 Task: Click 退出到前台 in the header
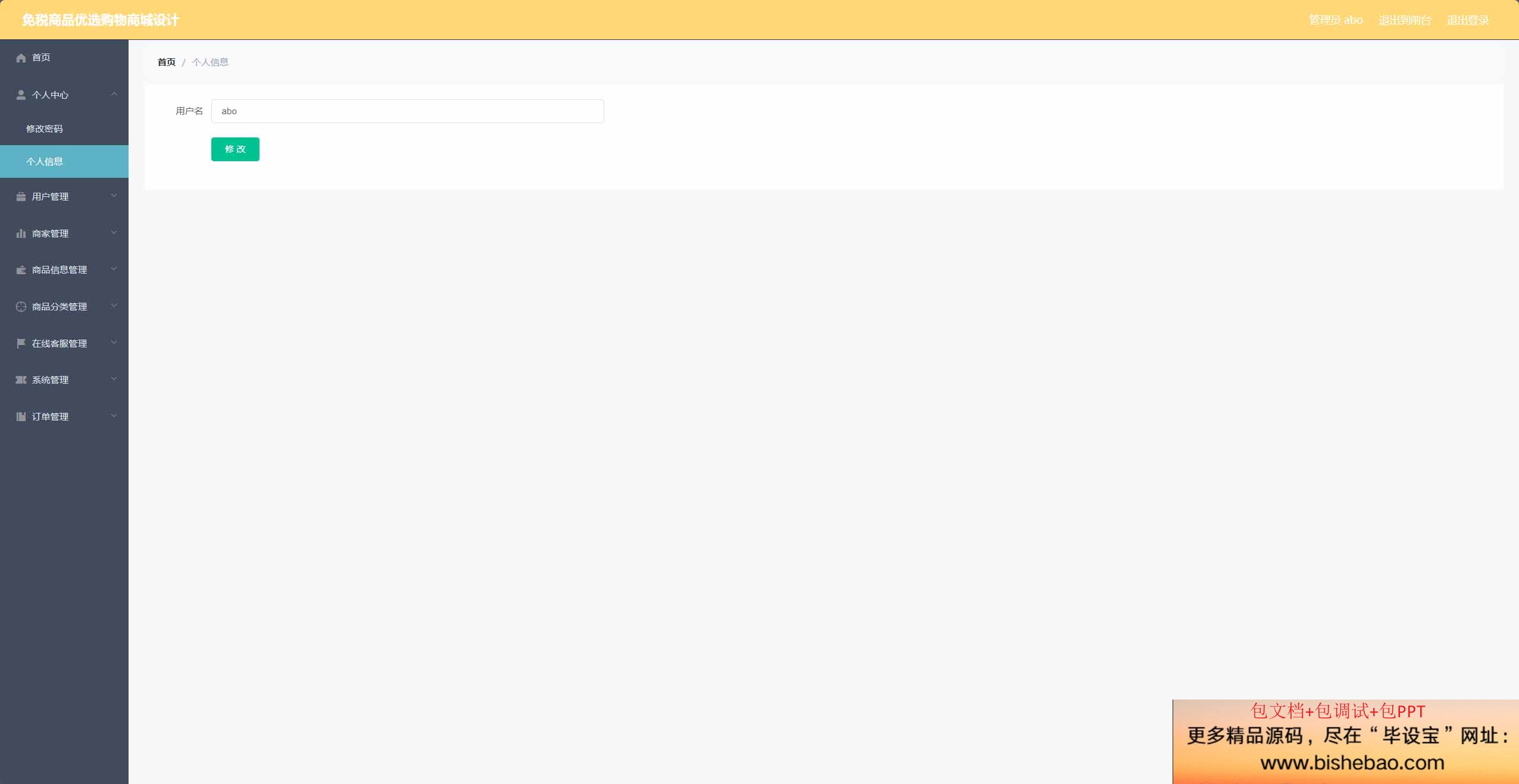pyautogui.click(x=1405, y=20)
